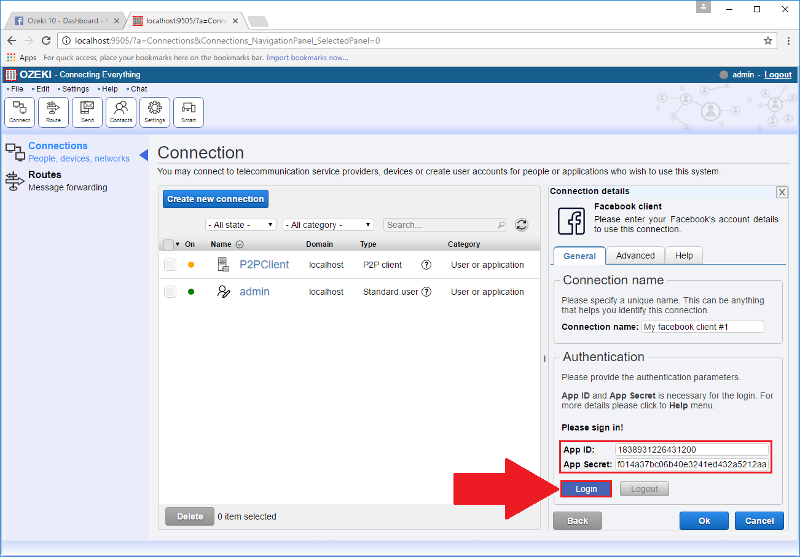This screenshot has width=800, height=557.
Task: Open the Chat menu
Action: tap(138, 89)
